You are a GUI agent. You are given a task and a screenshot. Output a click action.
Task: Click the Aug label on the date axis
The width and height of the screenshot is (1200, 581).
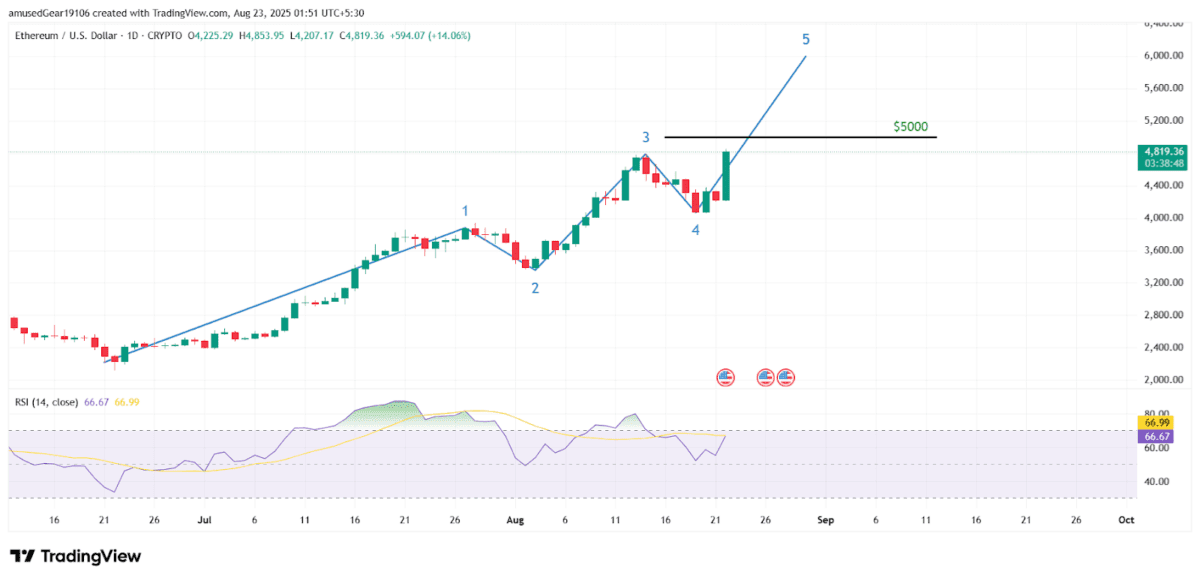point(515,520)
